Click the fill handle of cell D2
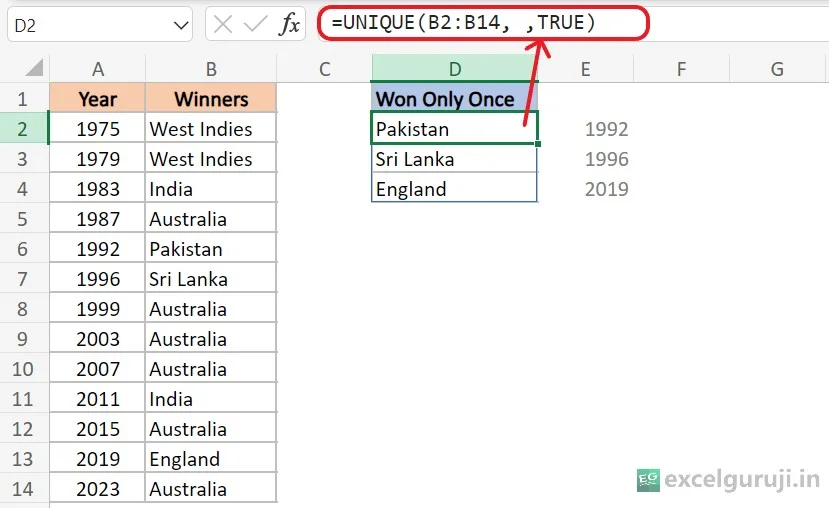The image size is (829, 508). pos(538,144)
